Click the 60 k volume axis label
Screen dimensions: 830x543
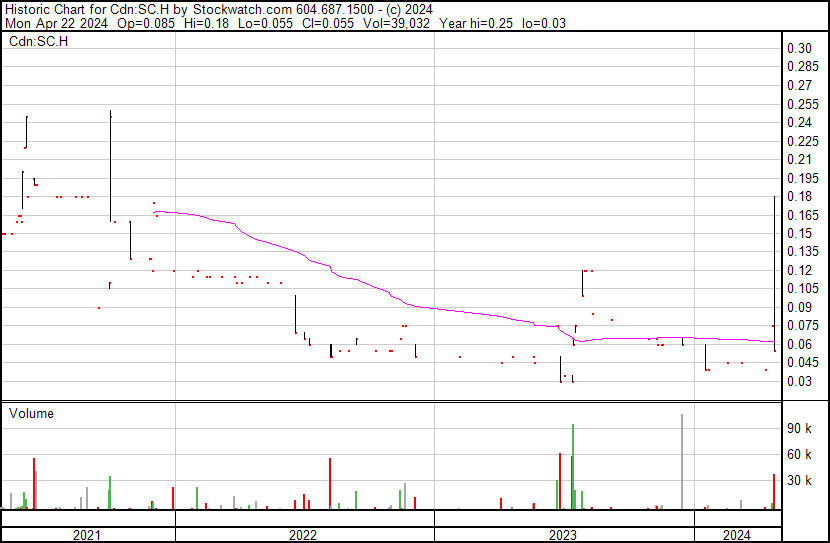point(799,454)
